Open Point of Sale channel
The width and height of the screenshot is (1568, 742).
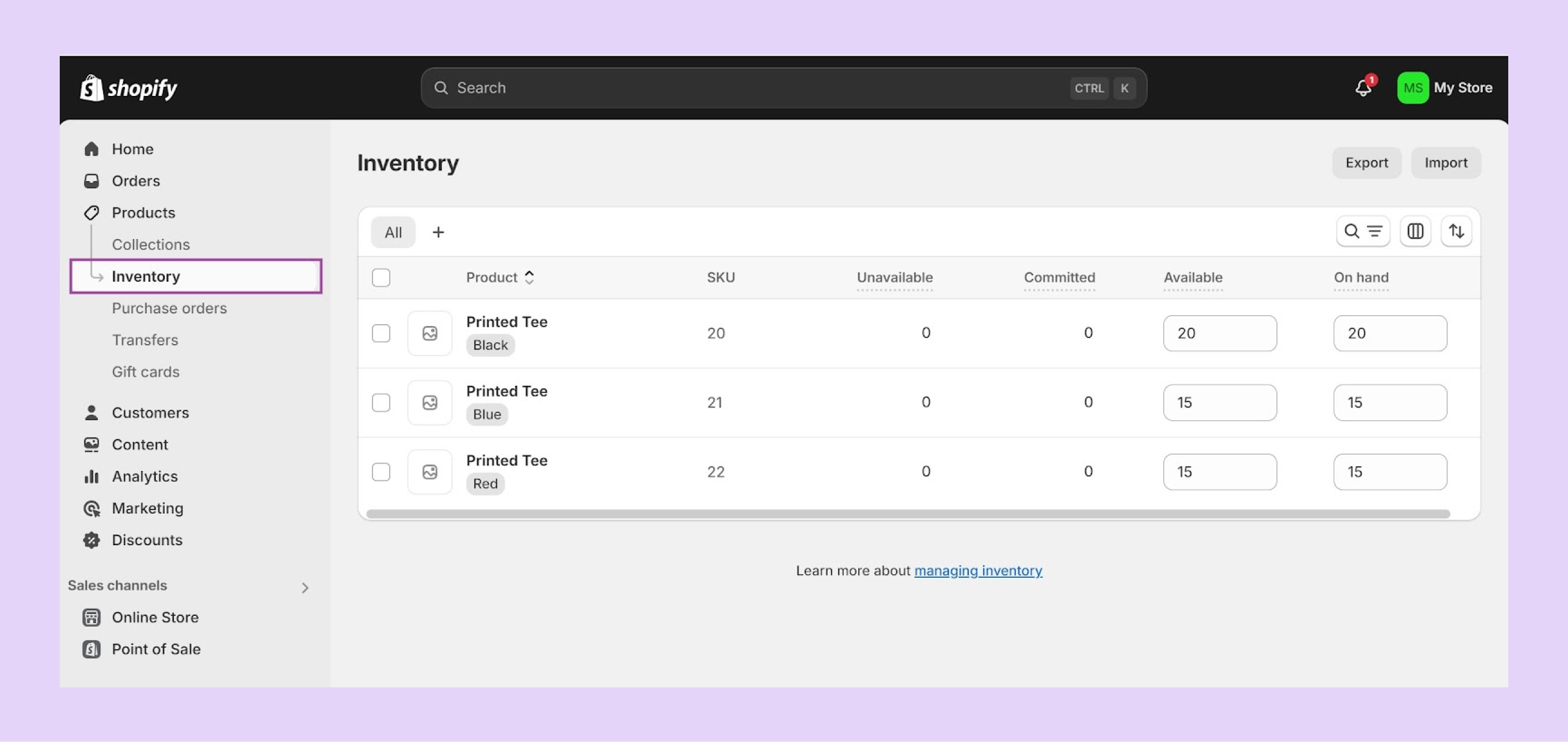click(x=156, y=649)
